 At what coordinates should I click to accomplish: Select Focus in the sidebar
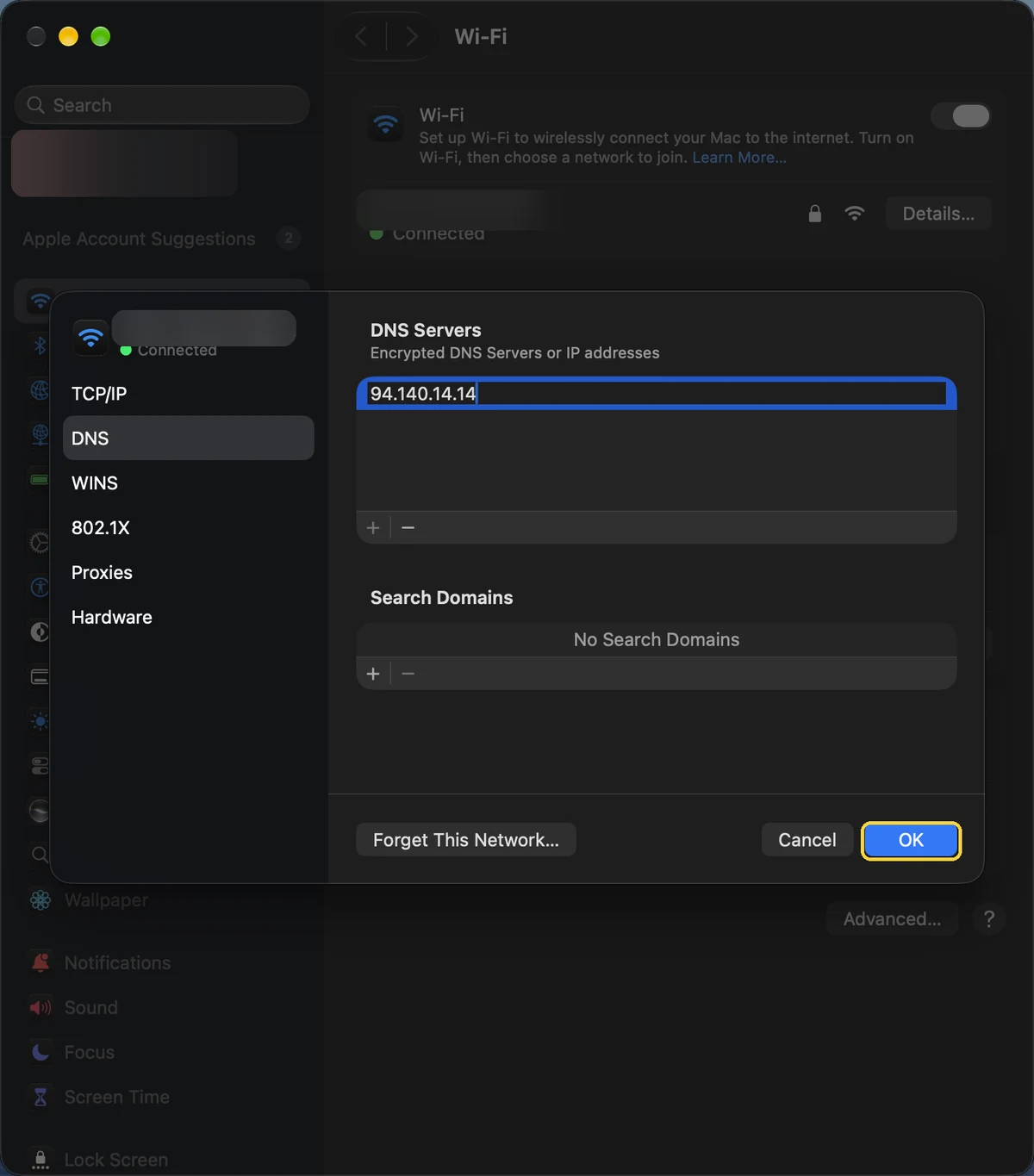click(90, 1053)
